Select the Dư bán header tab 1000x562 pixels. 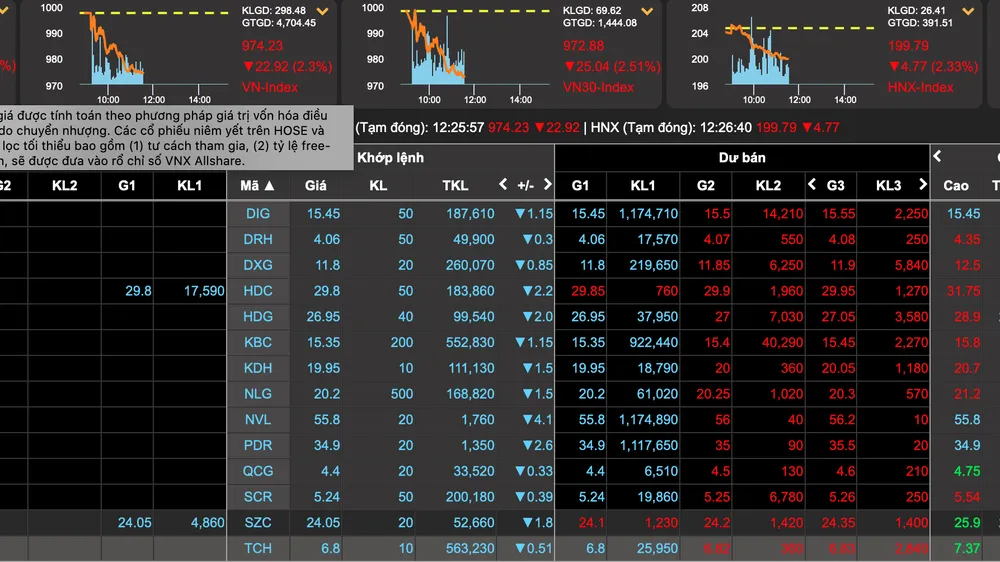click(x=742, y=158)
